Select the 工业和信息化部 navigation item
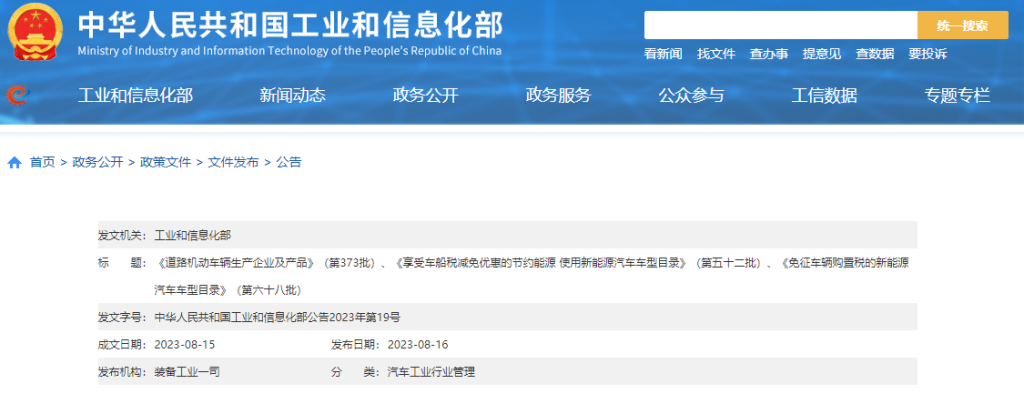This screenshot has width=1024, height=404. tap(135, 96)
